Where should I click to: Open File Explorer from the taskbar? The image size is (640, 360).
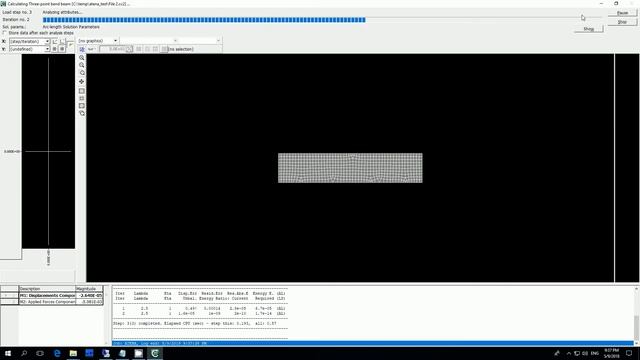(x=73, y=353)
